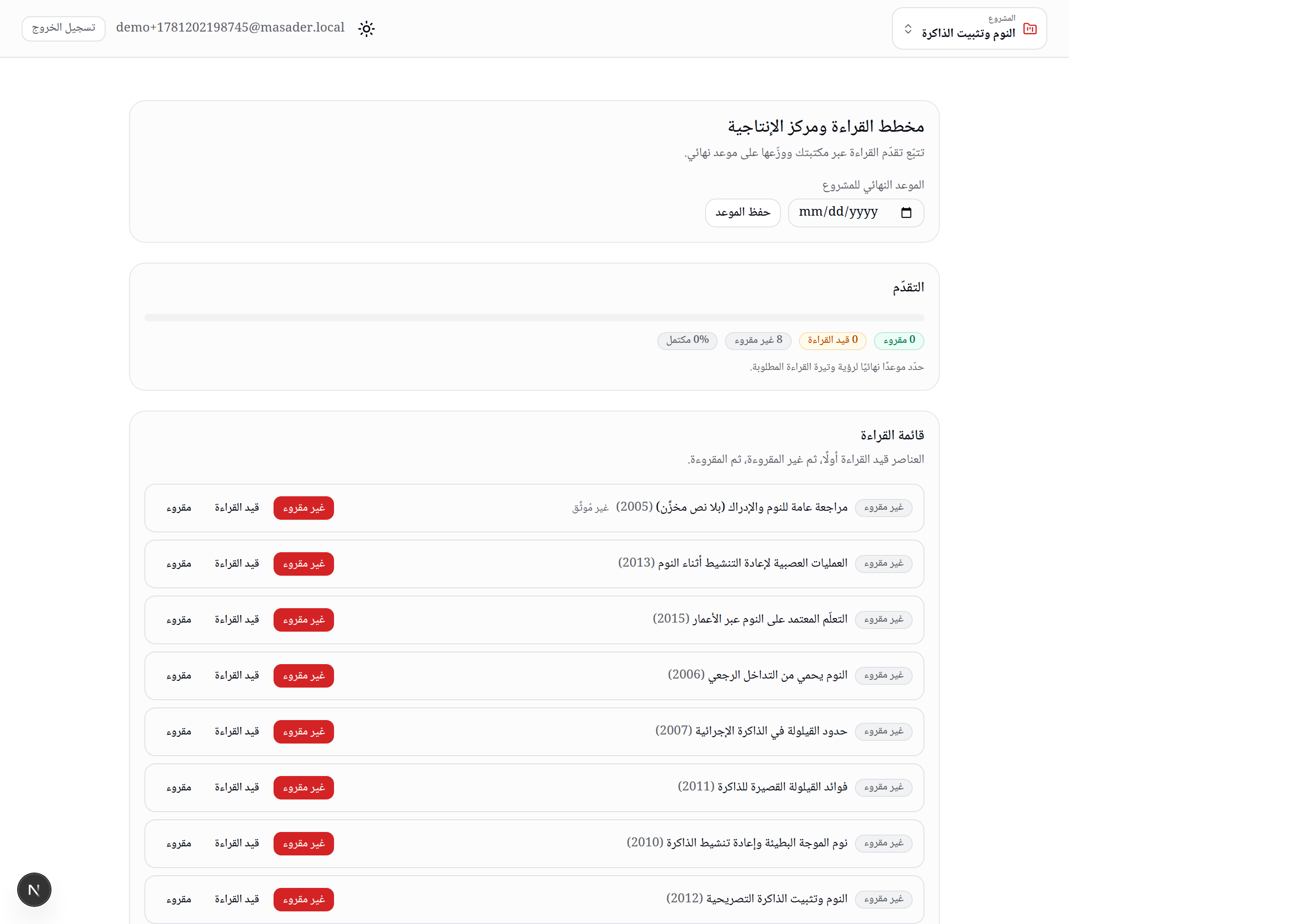Set العمليات العصبية (2013) row to قيد القراءة

coord(237,563)
